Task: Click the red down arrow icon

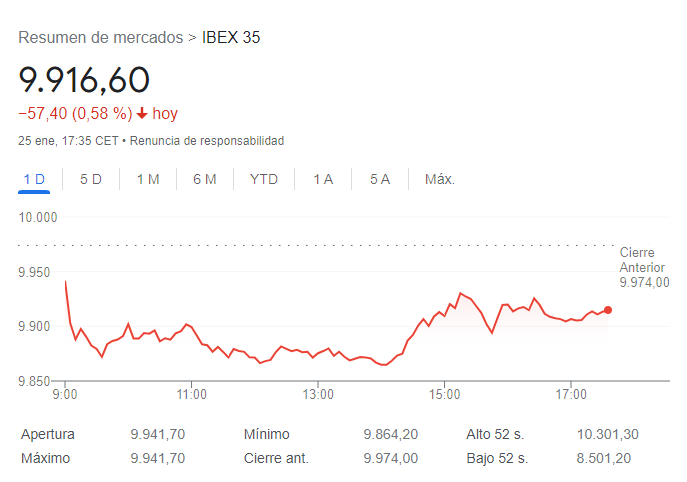Action: click(142, 113)
